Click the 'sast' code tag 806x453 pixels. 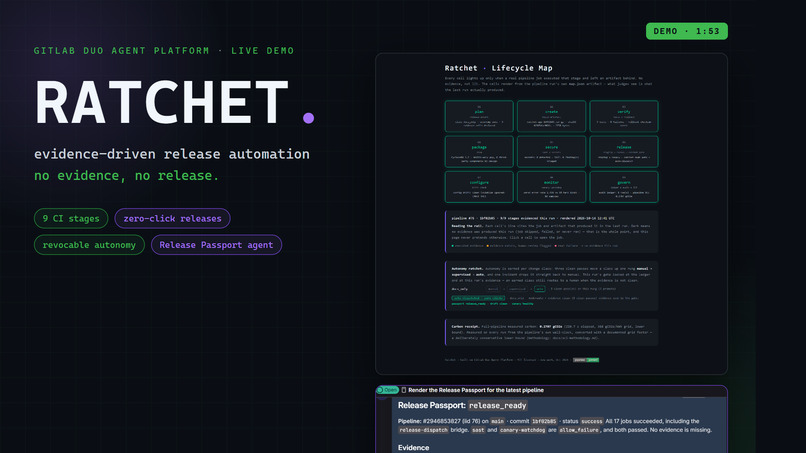478,430
